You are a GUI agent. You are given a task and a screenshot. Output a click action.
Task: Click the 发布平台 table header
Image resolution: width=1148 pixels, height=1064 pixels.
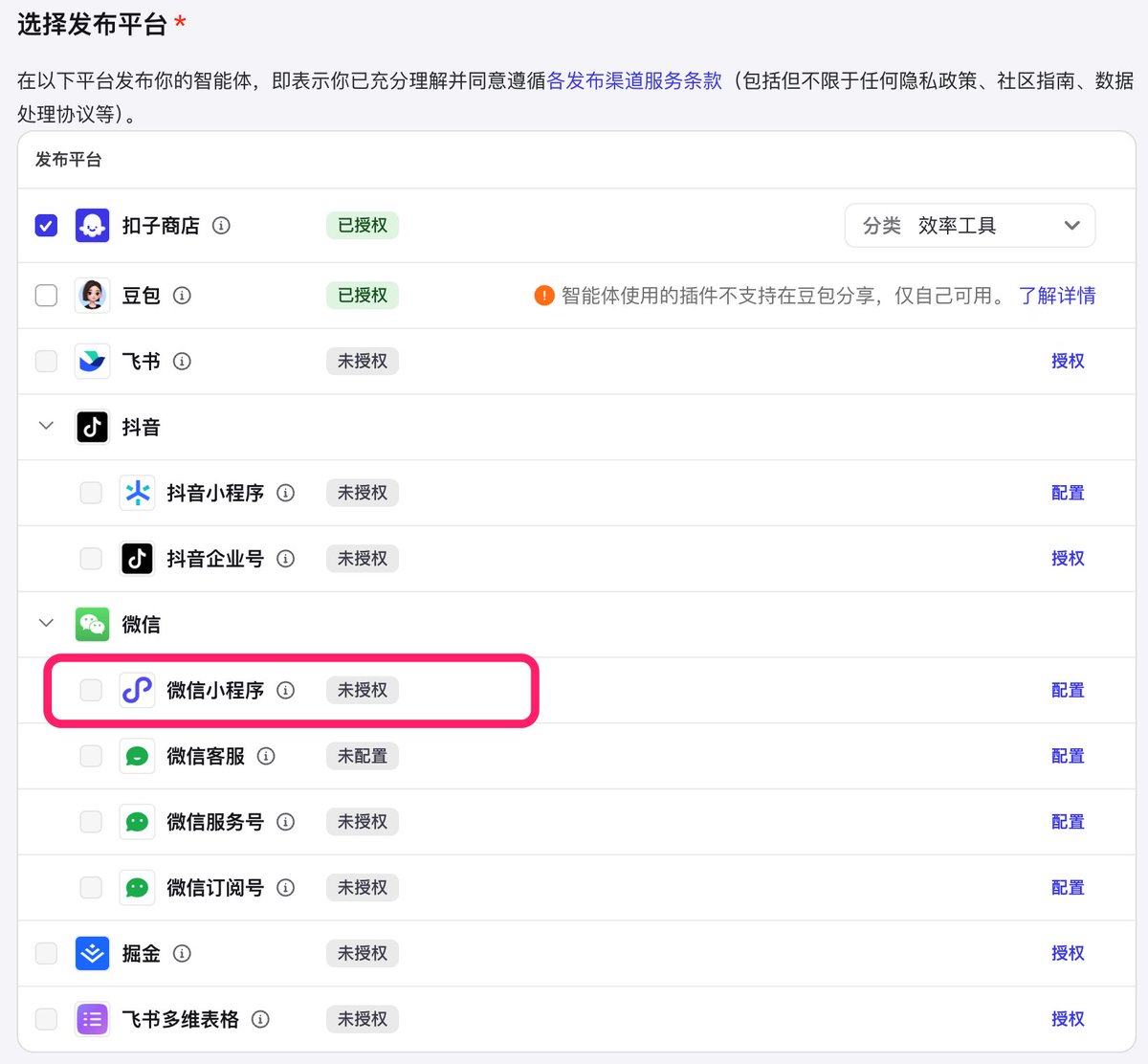69,160
